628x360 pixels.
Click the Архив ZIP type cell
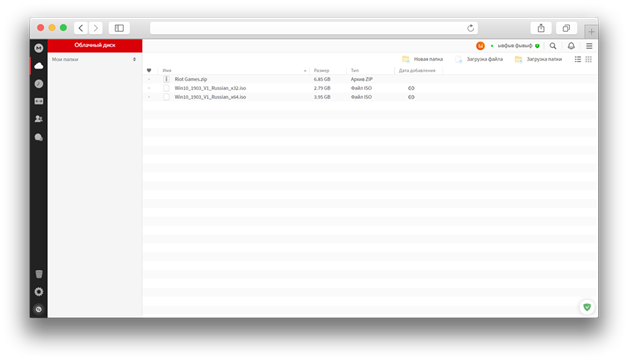click(362, 79)
